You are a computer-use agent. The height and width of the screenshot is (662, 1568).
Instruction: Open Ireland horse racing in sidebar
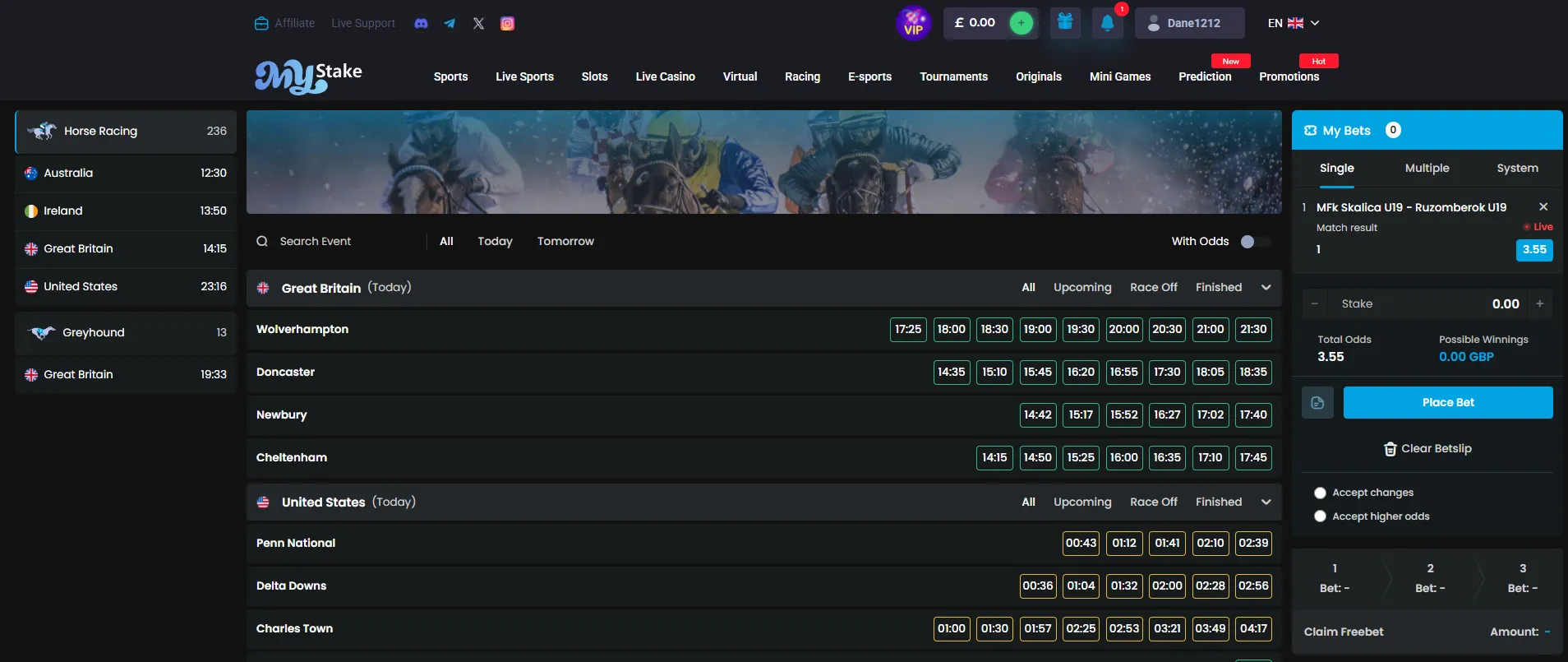click(126, 211)
